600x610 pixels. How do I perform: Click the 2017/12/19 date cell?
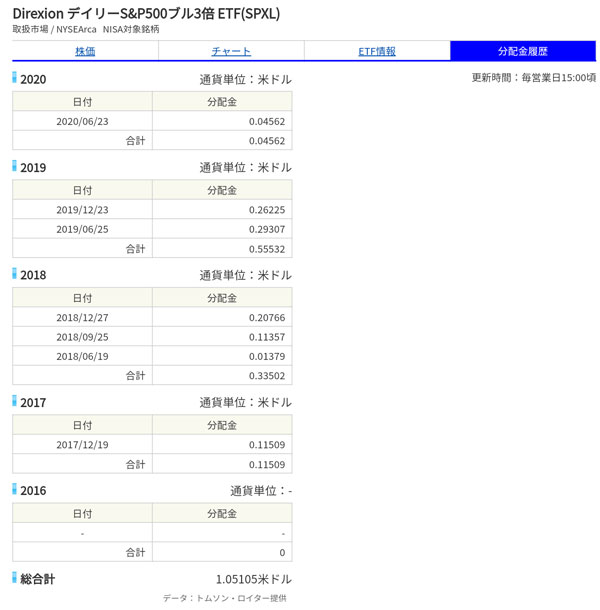tap(82, 444)
